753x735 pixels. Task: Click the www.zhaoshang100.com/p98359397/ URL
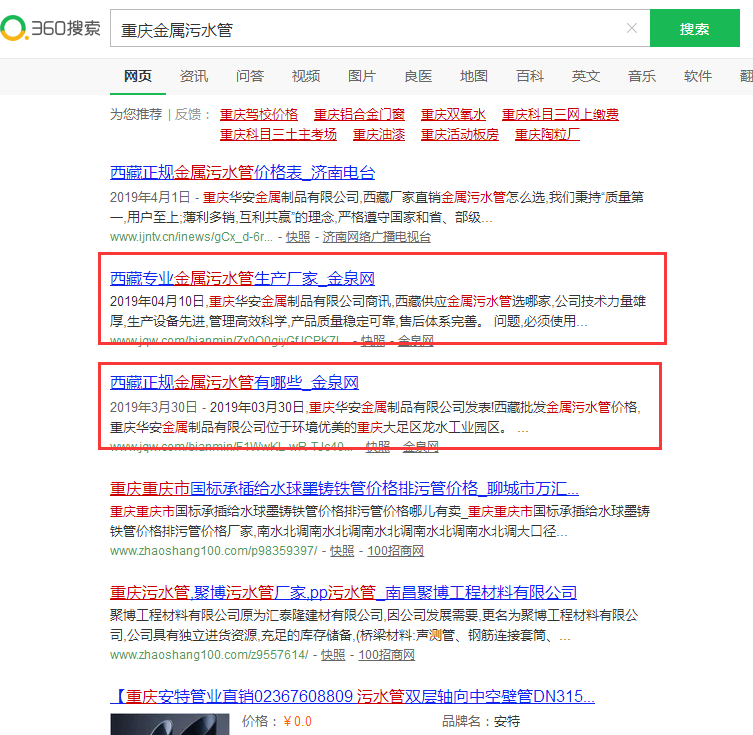[x=214, y=551]
